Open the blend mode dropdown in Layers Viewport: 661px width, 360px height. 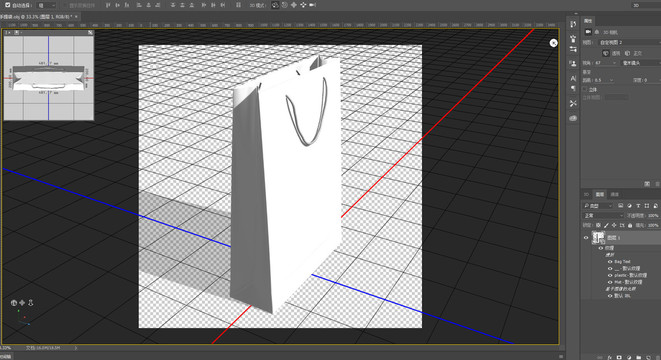point(603,215)
